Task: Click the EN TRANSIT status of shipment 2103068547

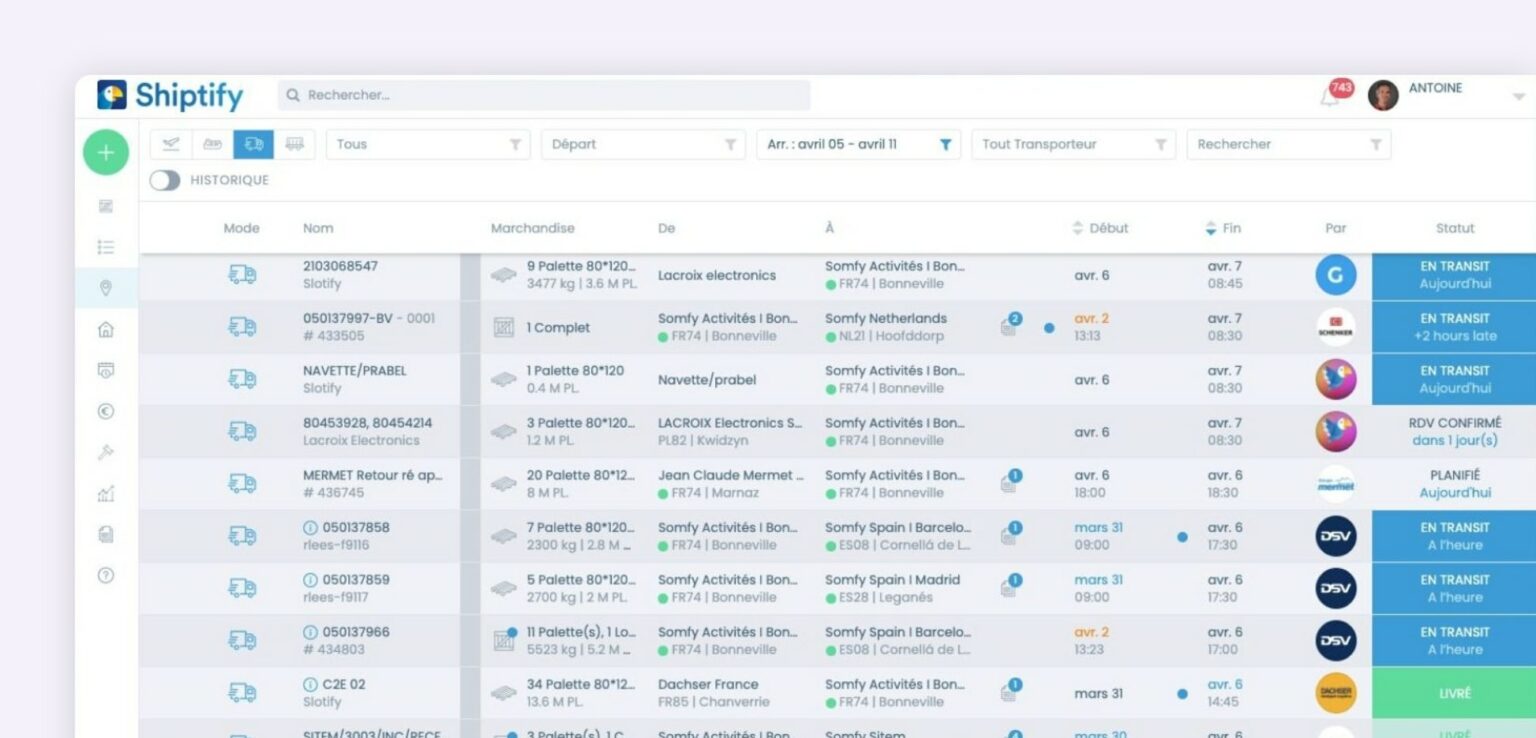Action: coord(1453,275)
